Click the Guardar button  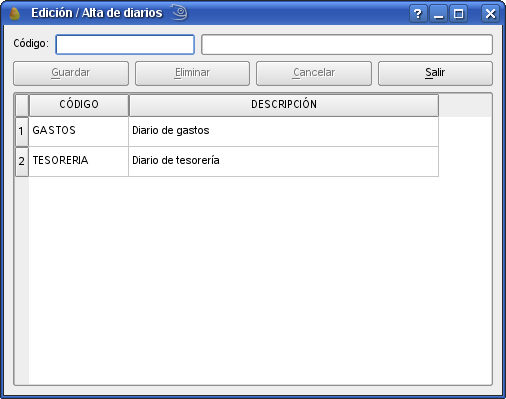pos(71,73)
